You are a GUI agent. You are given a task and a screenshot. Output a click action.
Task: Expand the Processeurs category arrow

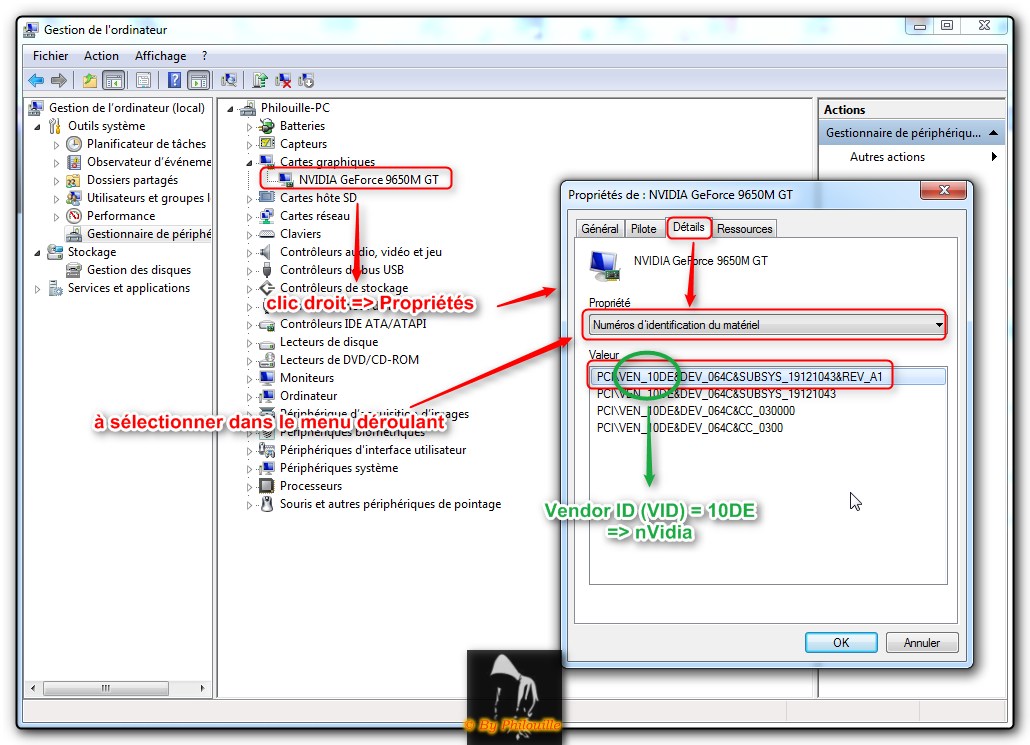coord(249,487)
